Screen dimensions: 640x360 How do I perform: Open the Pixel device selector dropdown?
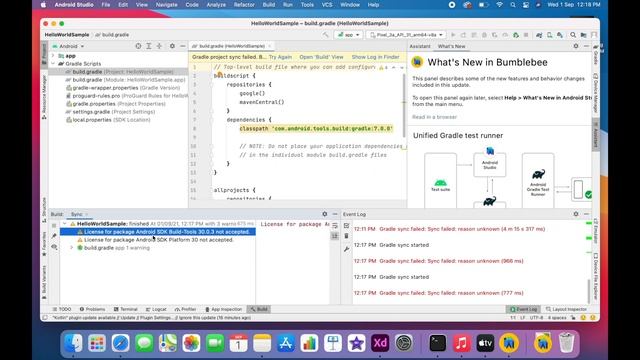(406, 35)
